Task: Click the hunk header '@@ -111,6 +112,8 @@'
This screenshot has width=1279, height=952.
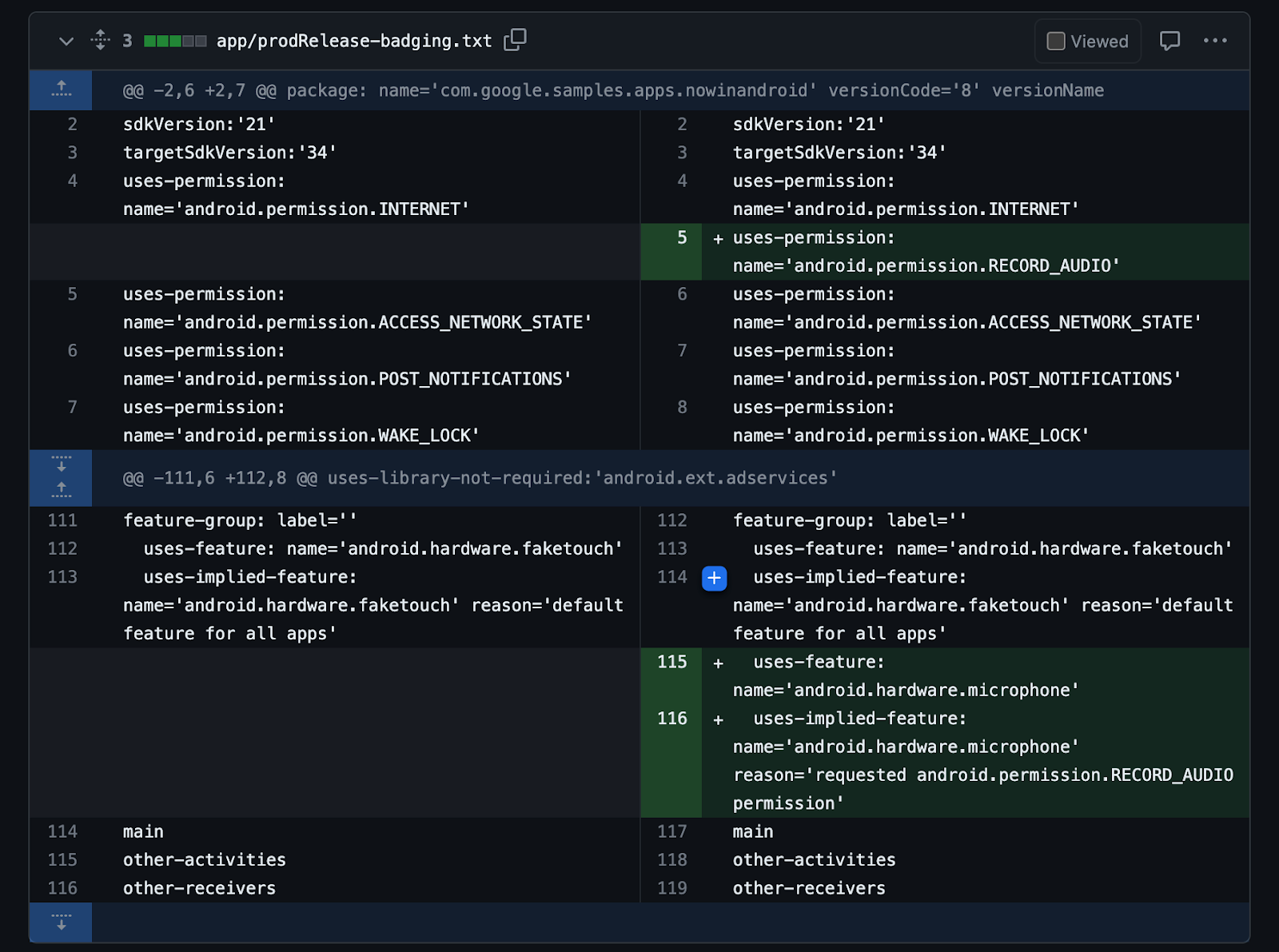Action: click(x=220, y=478)
